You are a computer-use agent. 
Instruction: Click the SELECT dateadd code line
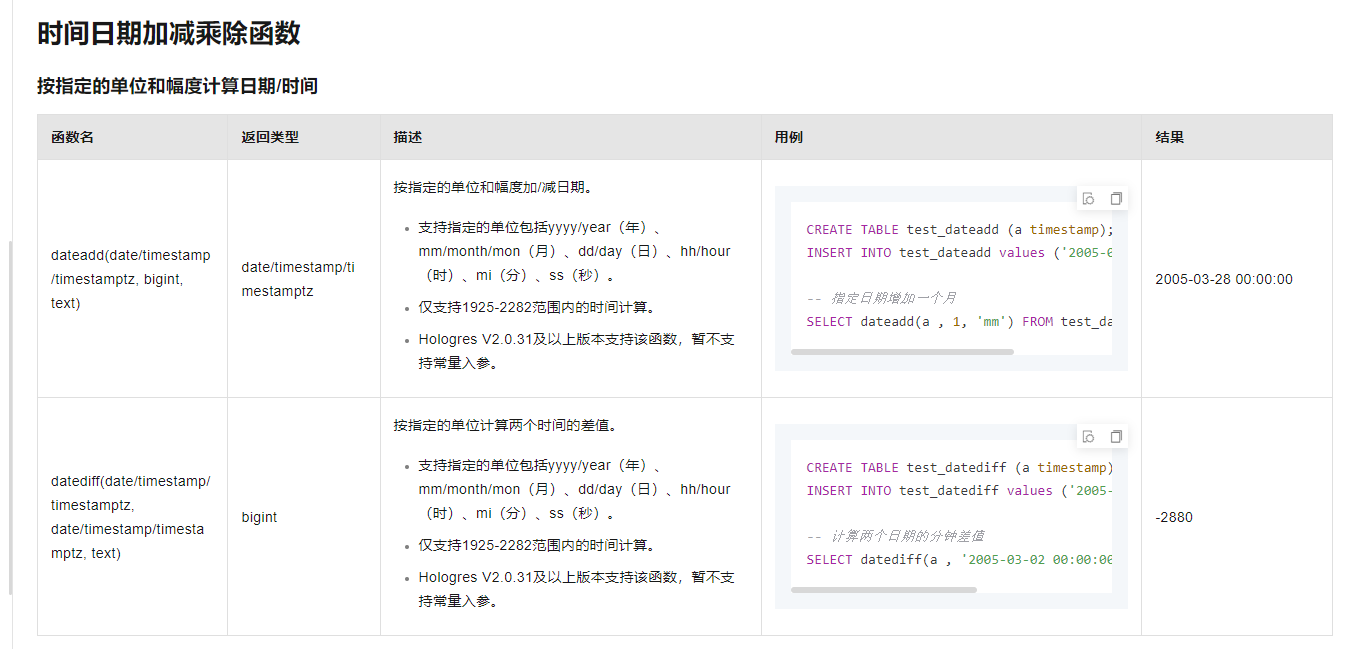coord(958,321)
